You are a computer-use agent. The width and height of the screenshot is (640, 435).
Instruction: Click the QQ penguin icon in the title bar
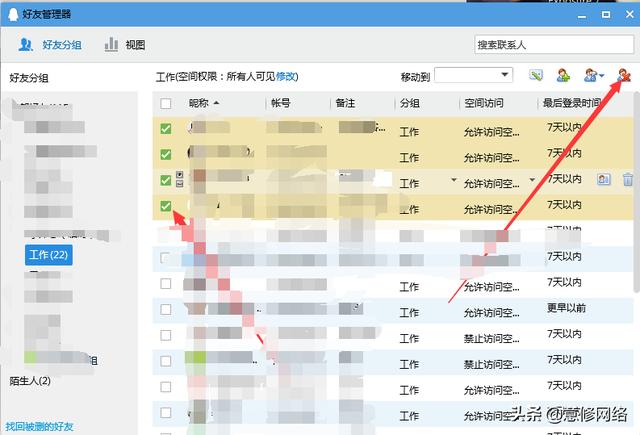point(13,14)
